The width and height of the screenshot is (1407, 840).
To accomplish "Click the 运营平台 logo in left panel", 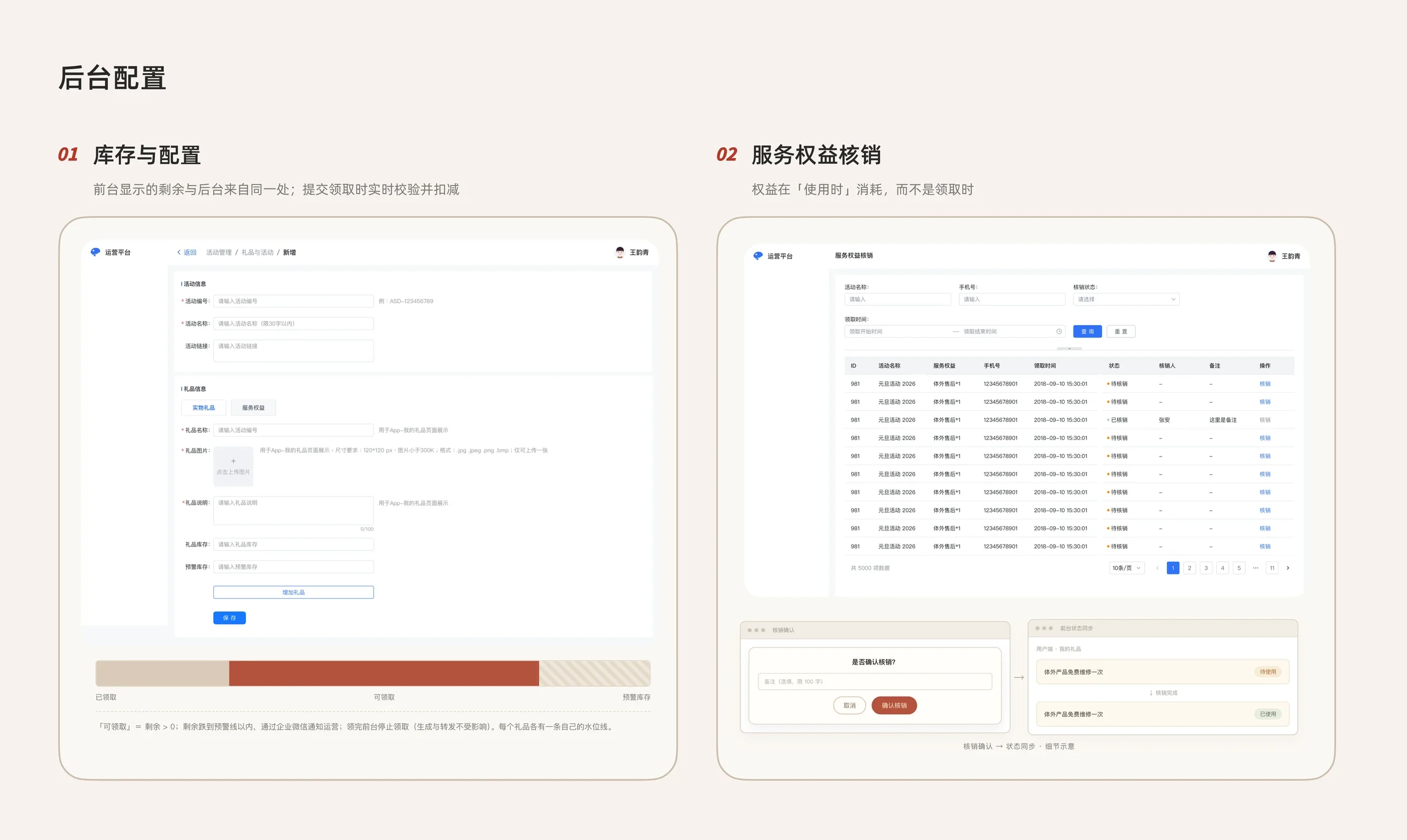I will click(x=110, y=253).
